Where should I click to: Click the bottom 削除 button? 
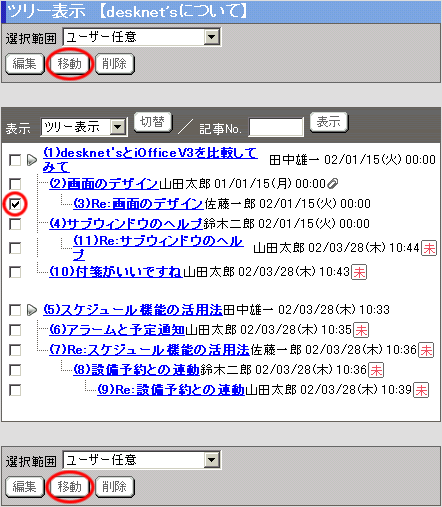(115, 487)
